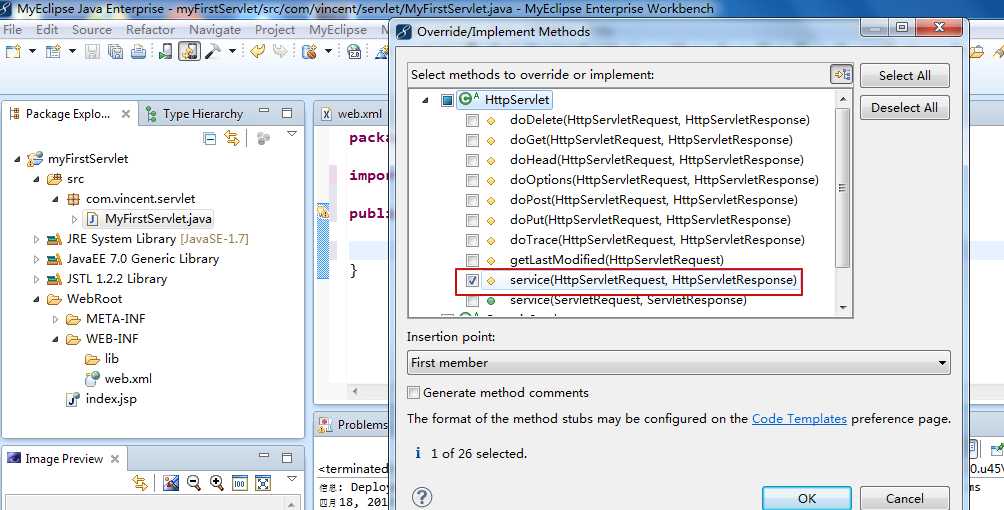Screen dimensions: 1004x510
Task: Open the Refactor menu
Action: click(150, 29)
